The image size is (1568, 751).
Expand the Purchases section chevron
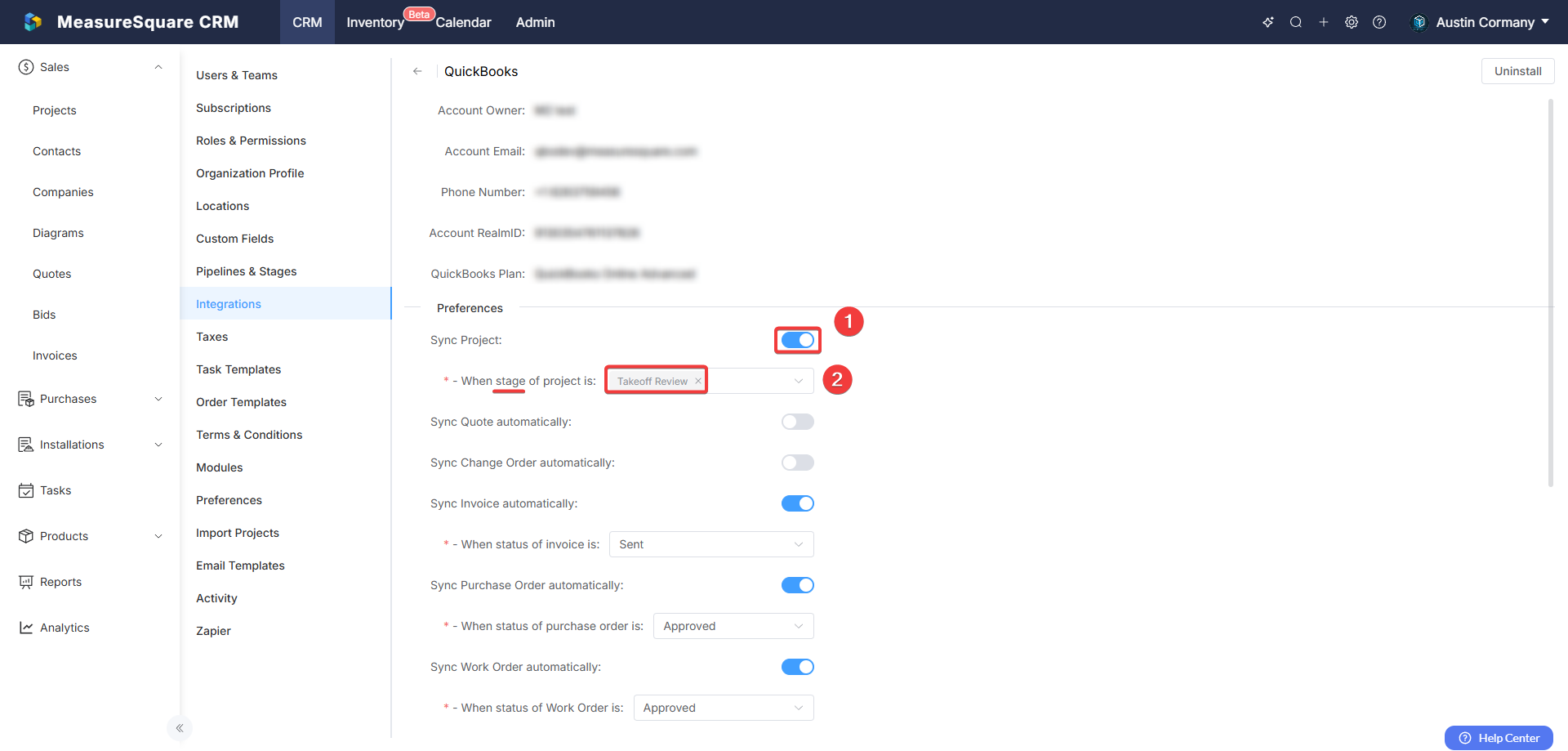tap(158, 399)
